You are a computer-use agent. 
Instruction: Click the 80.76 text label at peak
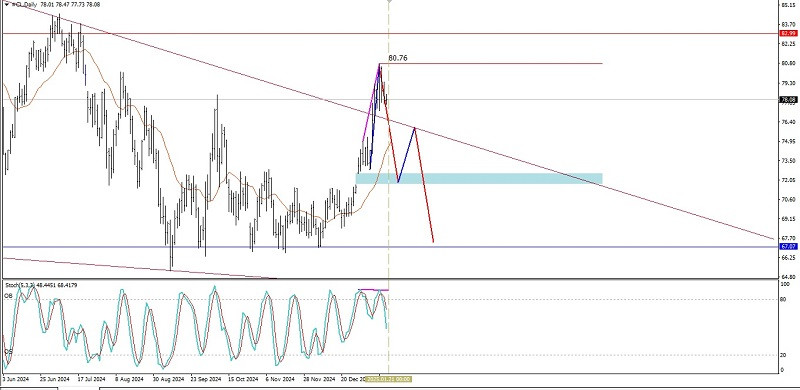pyautogui.click(x=398, y=58)
